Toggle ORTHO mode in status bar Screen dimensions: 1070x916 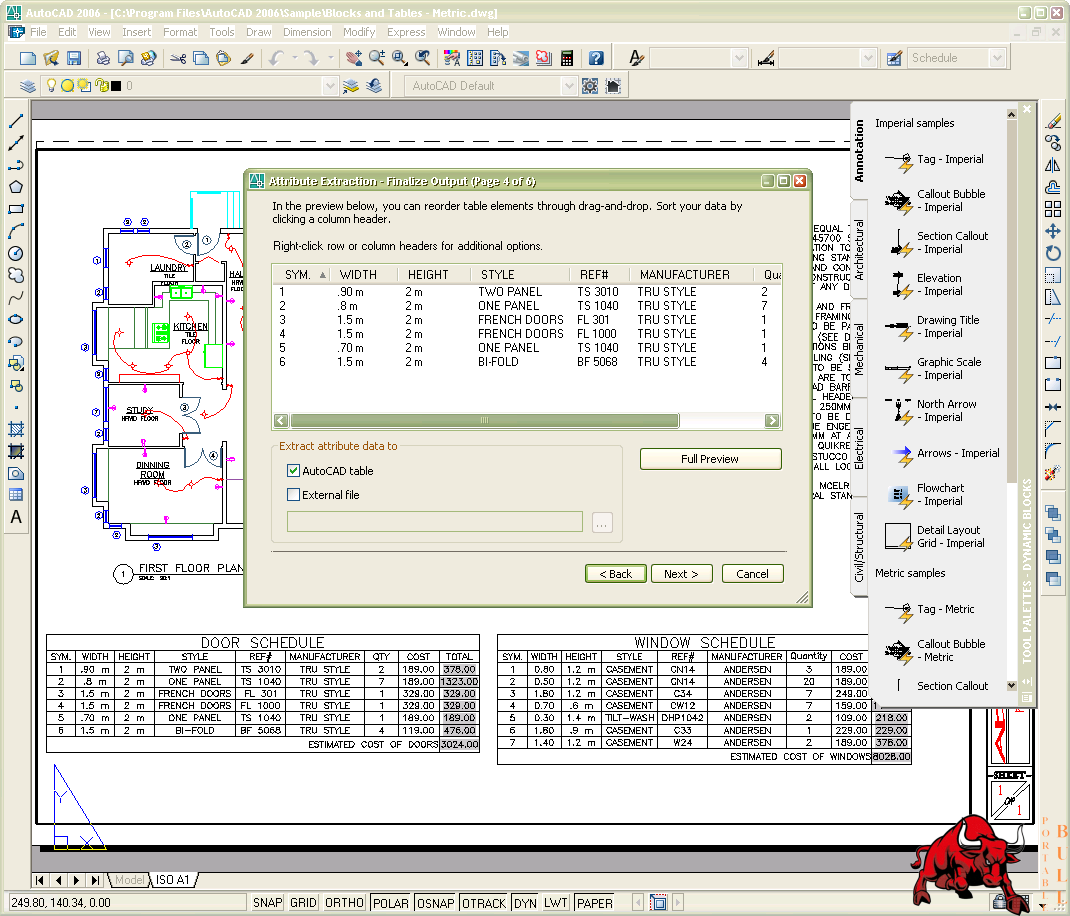point(345,902)
